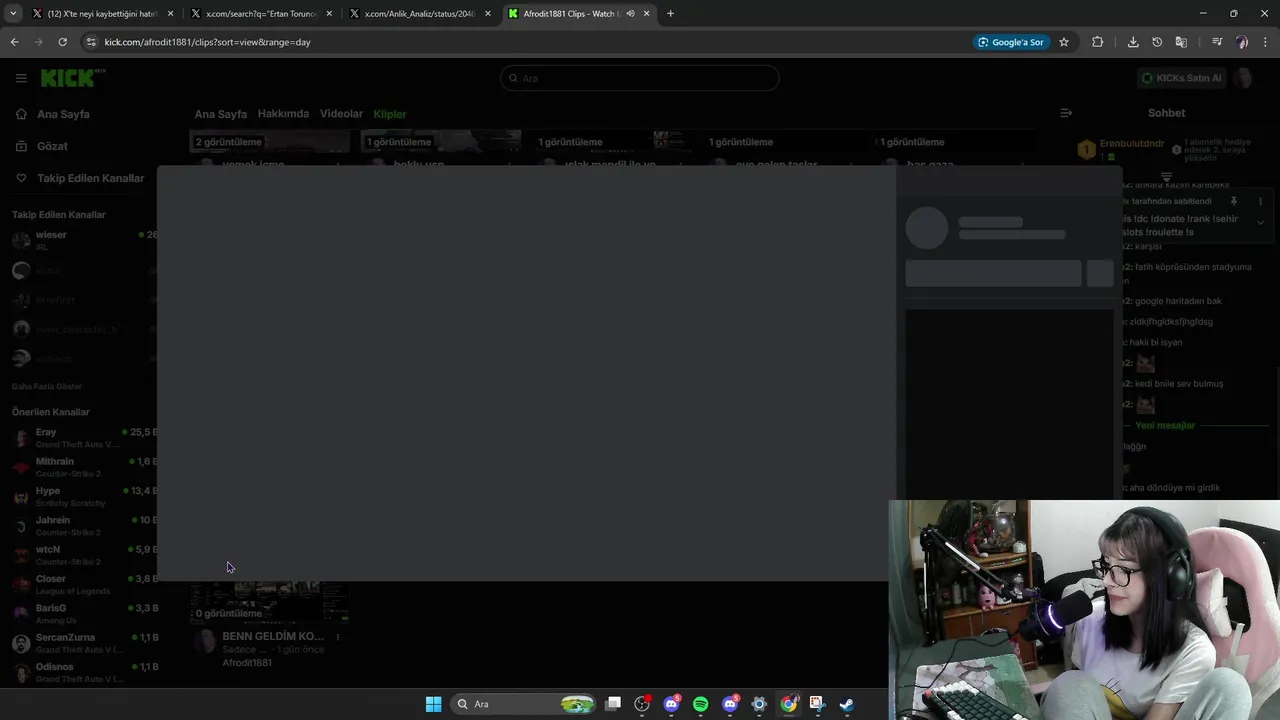Screen dimensions: 1280x720
Task: Open the Google Translate toolbar icon
Action: pyautogui.click(x=1181, y=42)
